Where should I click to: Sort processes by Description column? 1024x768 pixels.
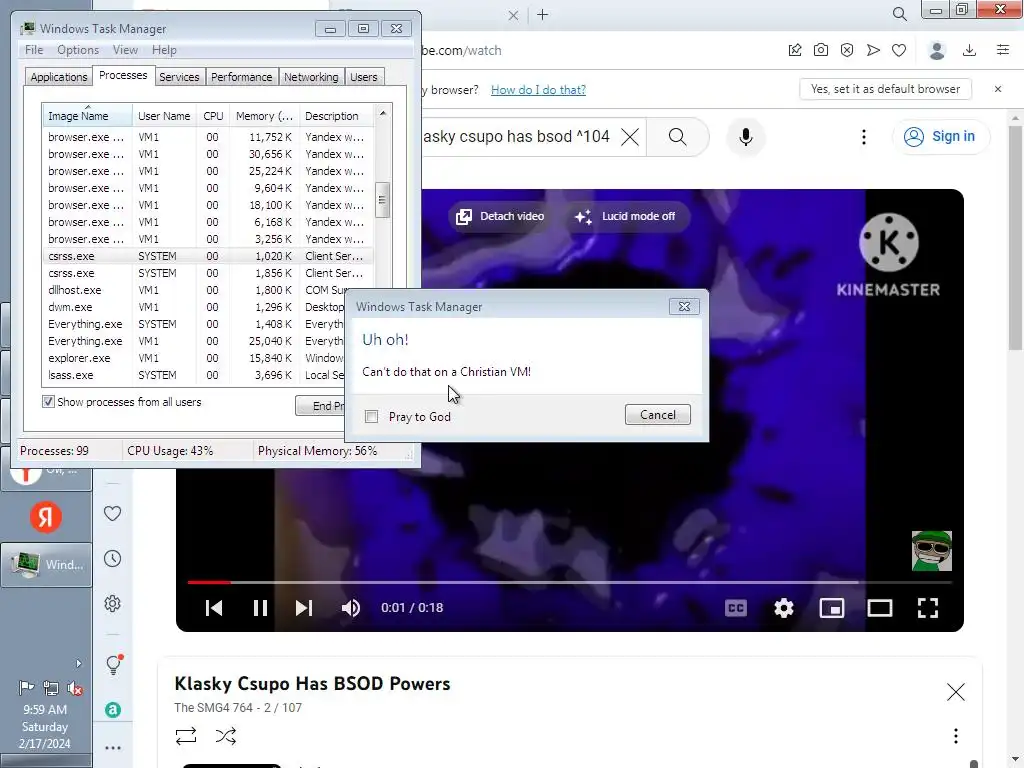[x=336, y=116]
